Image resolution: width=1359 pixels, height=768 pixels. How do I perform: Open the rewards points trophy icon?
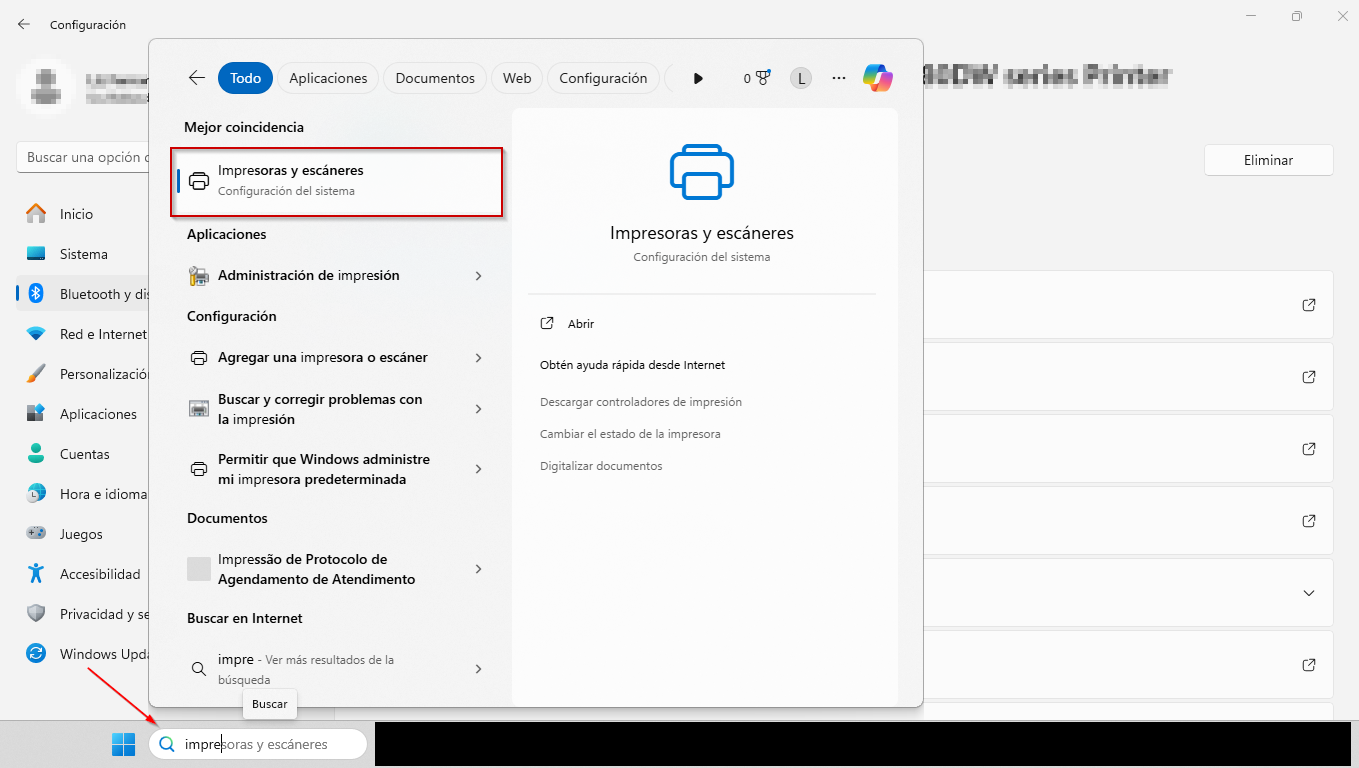pyautogui.click(x=763, y=78)
